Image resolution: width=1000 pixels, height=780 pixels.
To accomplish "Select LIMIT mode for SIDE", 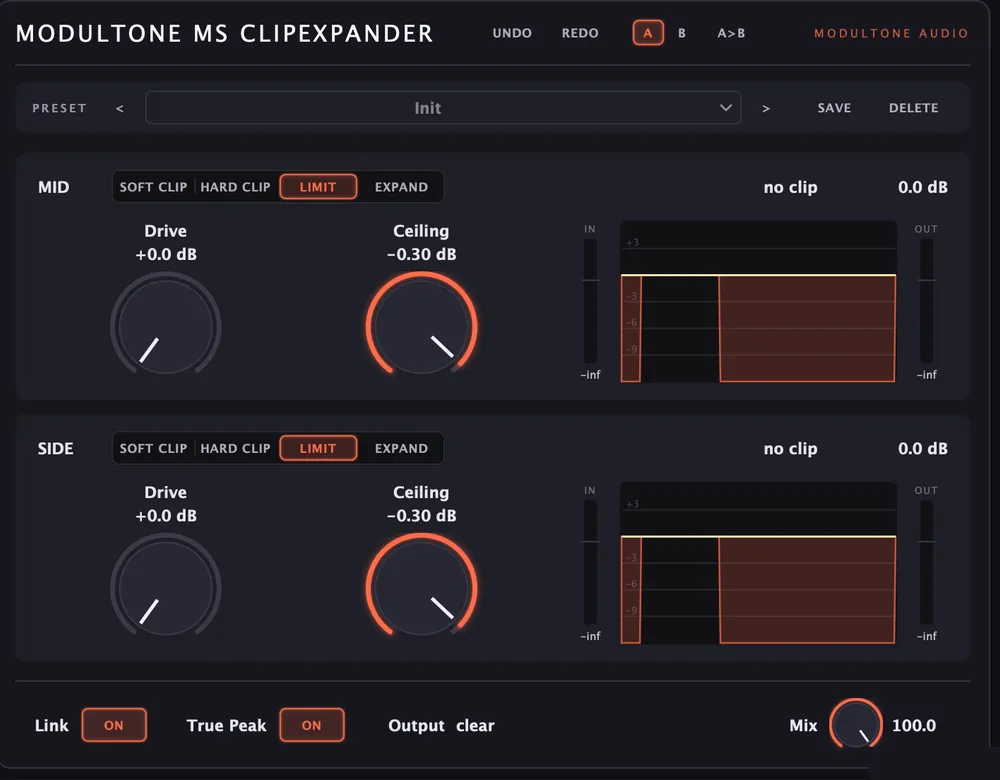I will point(318,448).
